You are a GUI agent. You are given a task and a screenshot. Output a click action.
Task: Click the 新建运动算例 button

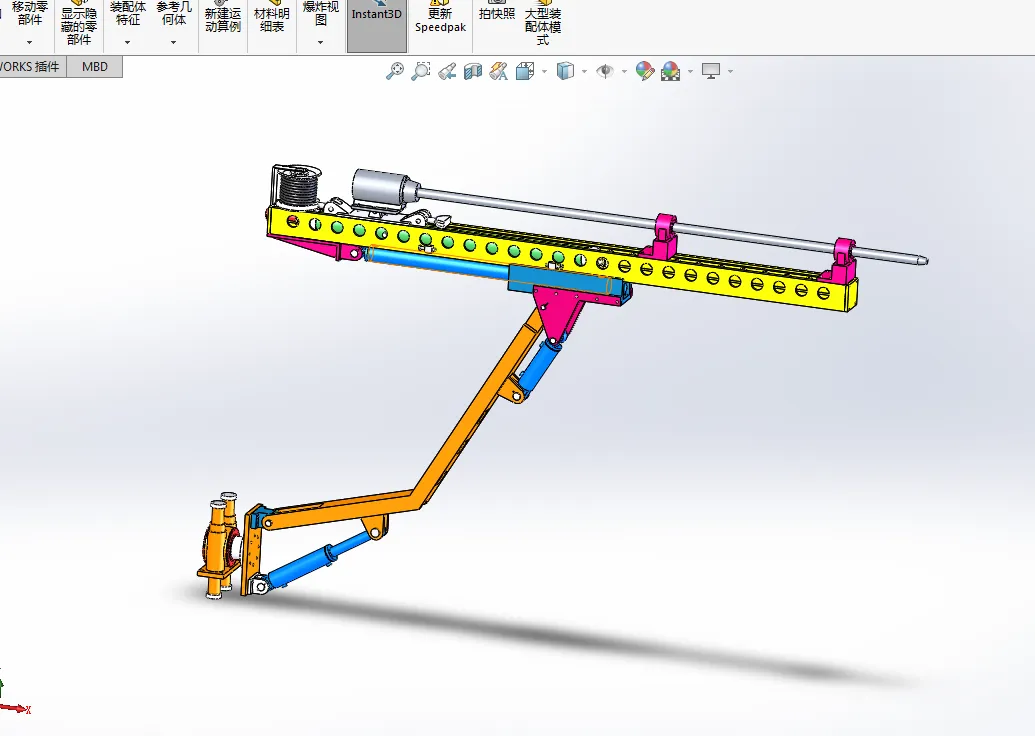(x=219, y=18)
